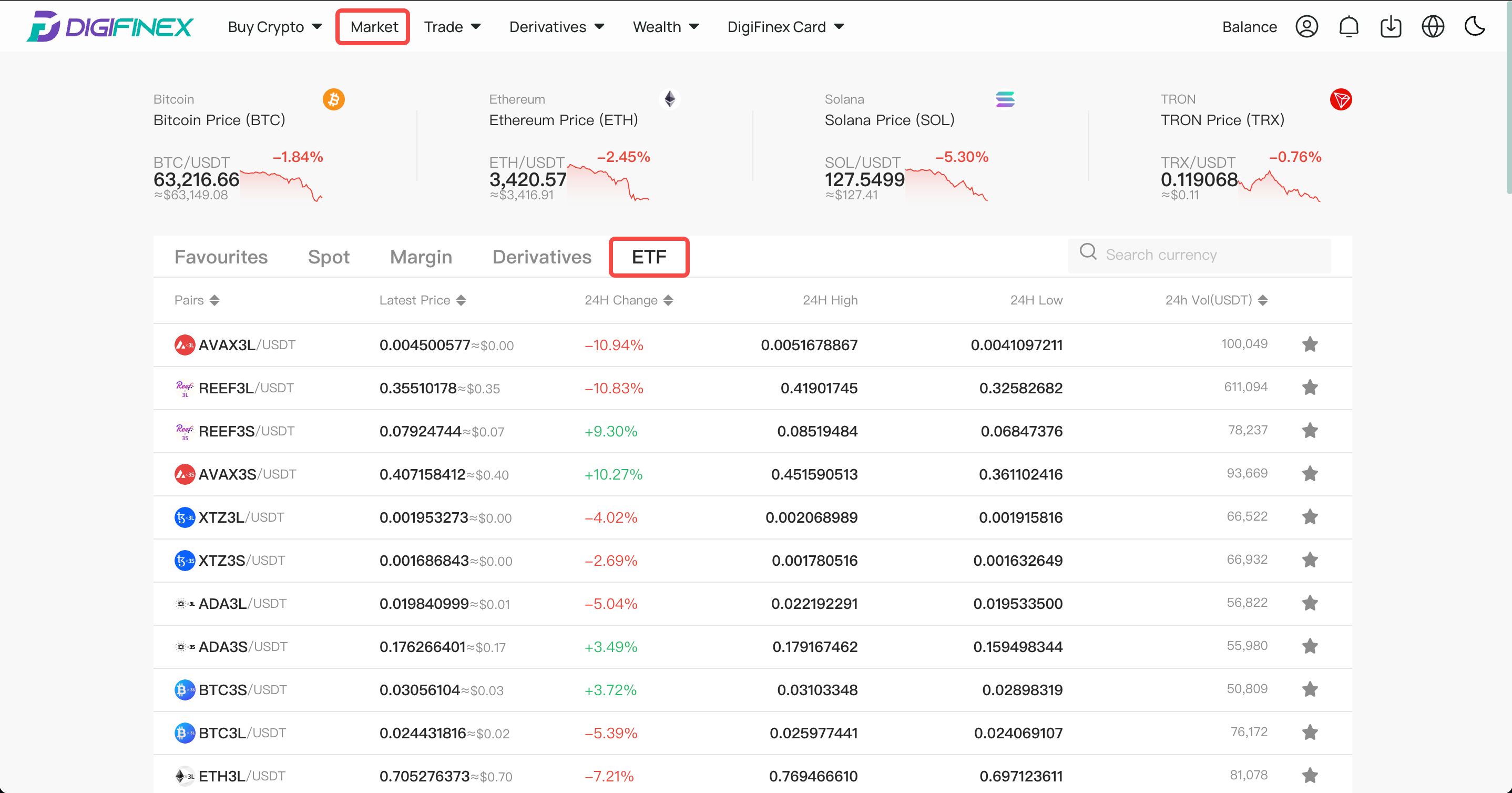The width and height of the screenshot is (1512, 793).
Task: Toggle dark mode moon icon
Action: pyautogui.click(x=1475, y=26)
